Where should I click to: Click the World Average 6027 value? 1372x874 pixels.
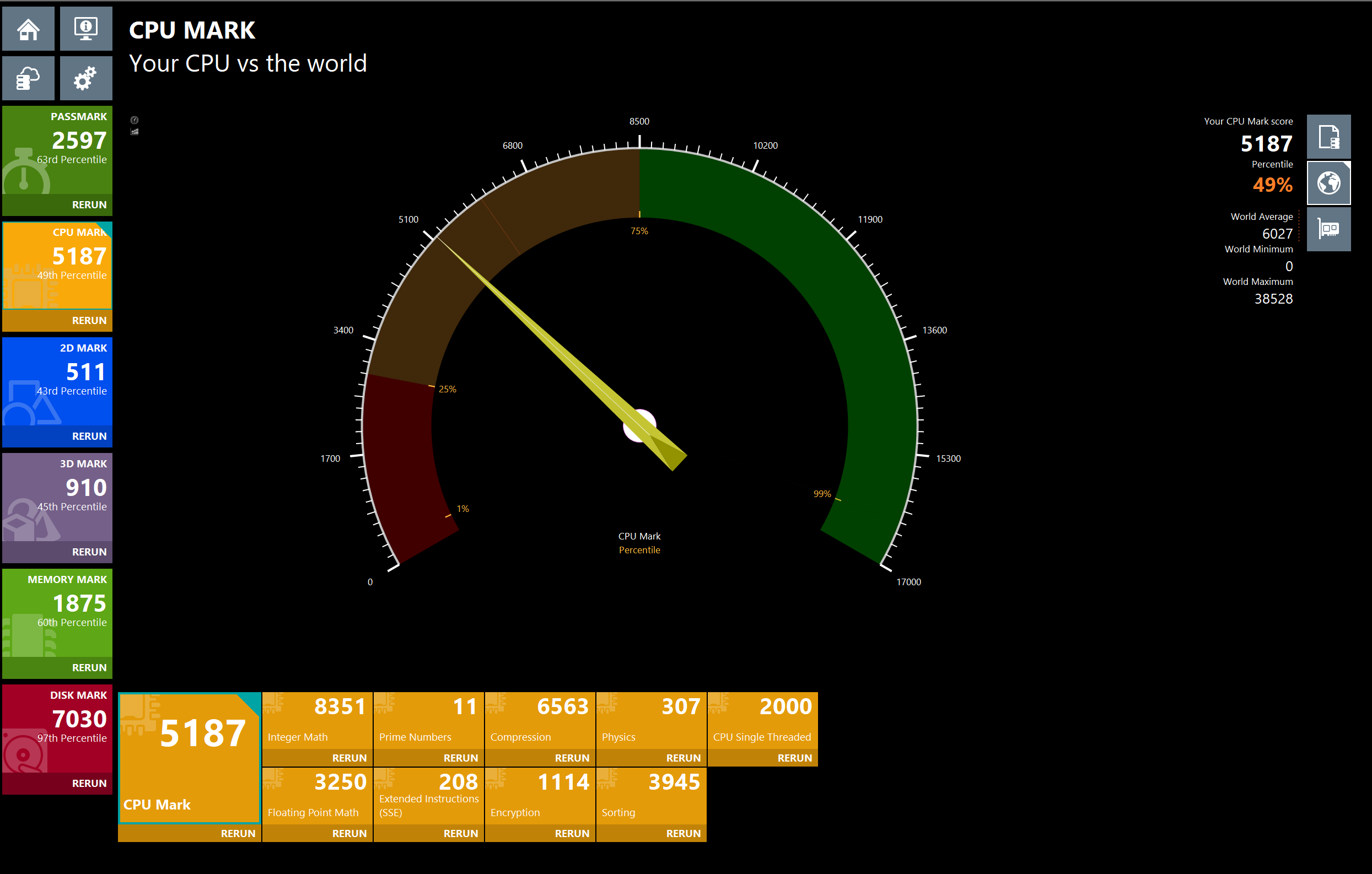tap(1277, 234)
